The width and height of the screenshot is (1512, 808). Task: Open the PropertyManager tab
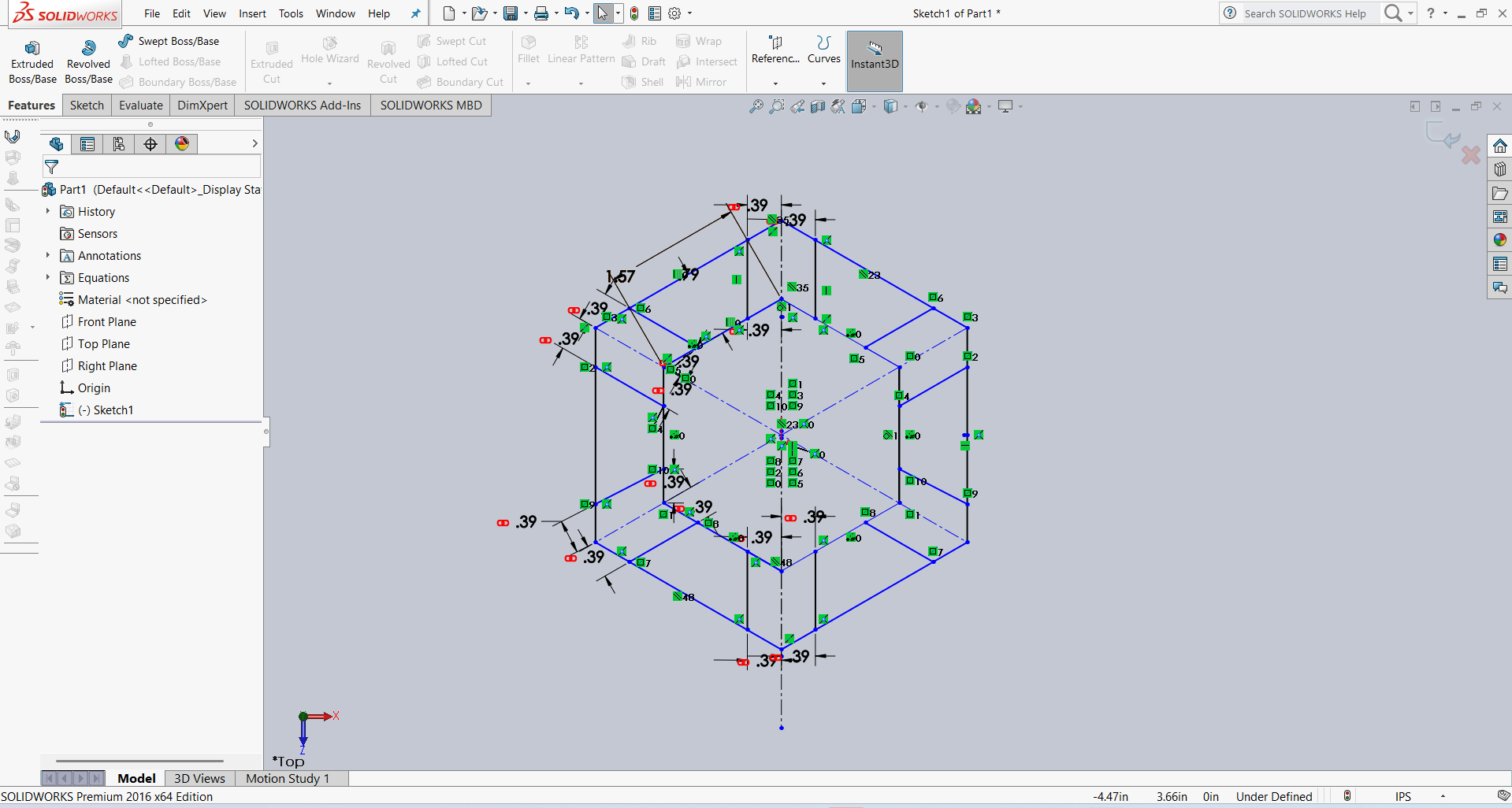87,143
